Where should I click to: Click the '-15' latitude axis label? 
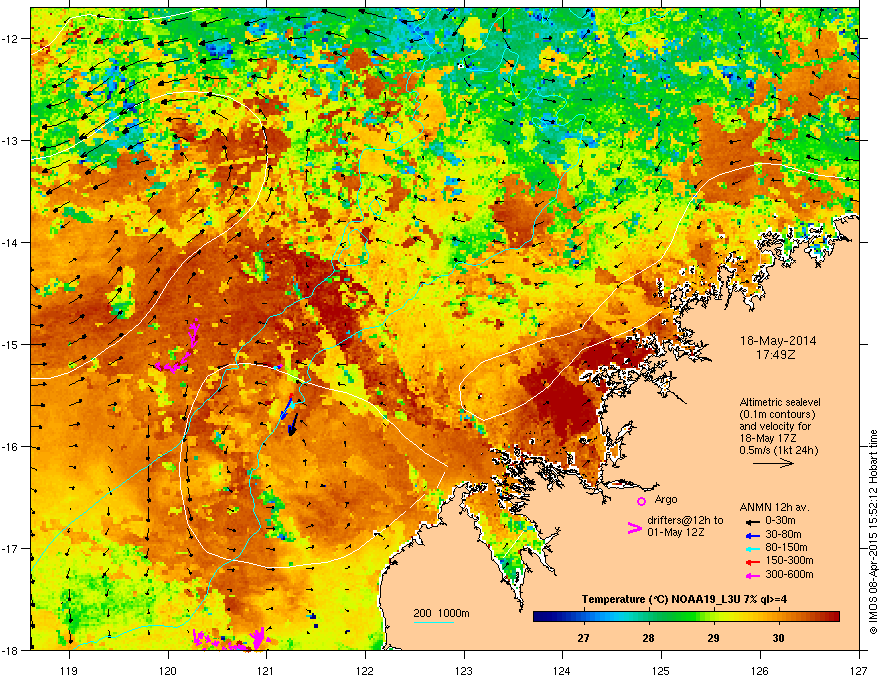coord(10,344)
